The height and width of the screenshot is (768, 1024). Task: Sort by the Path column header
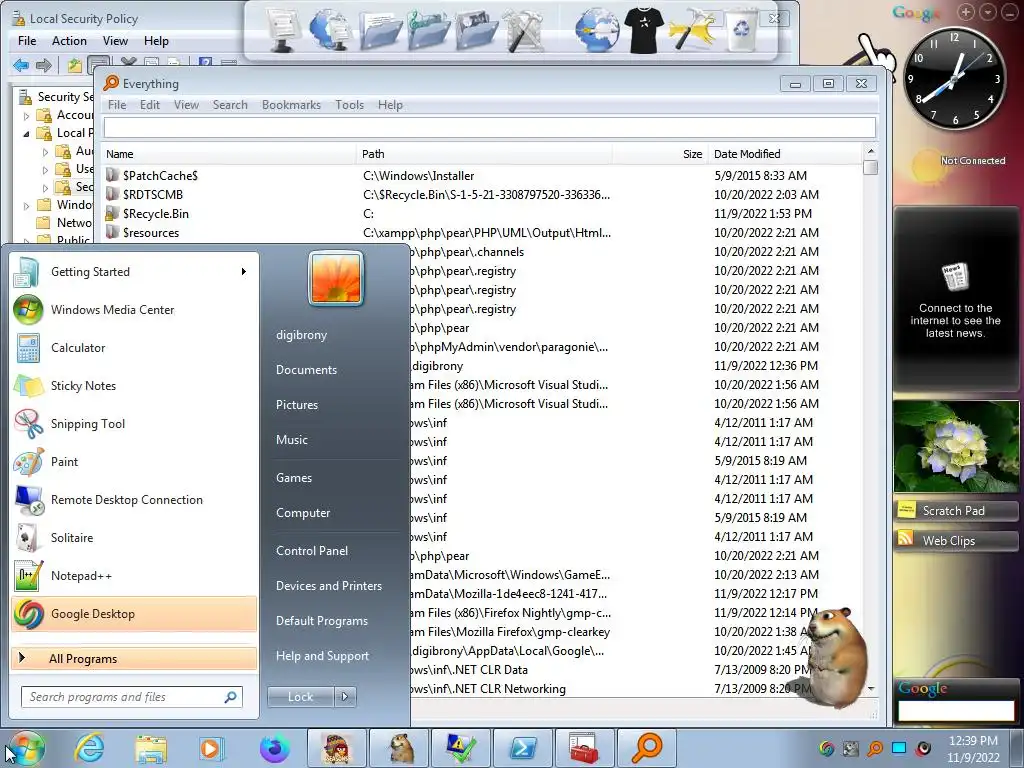[485, 154]
